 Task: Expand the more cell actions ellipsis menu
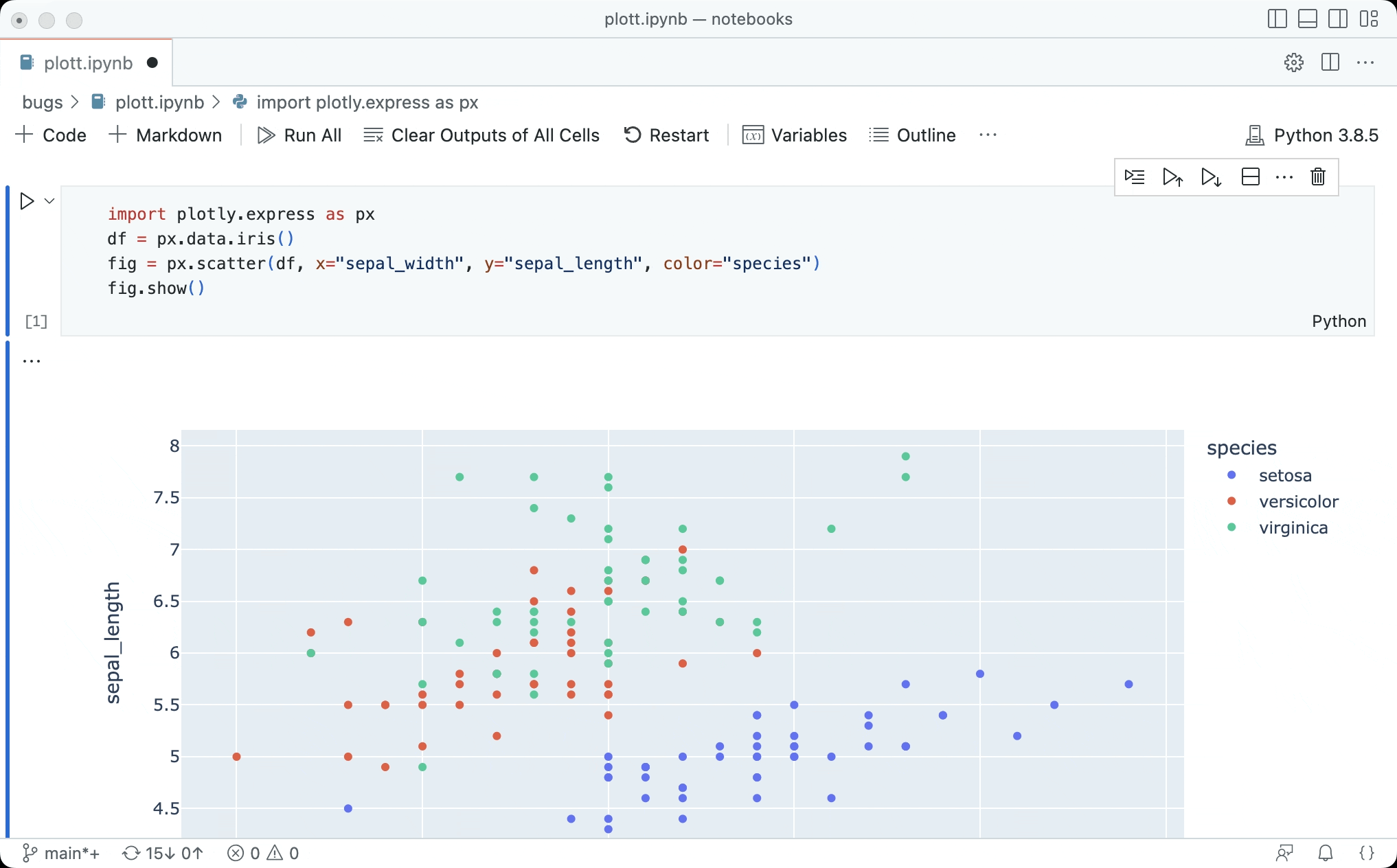(x=1283, y=177)
